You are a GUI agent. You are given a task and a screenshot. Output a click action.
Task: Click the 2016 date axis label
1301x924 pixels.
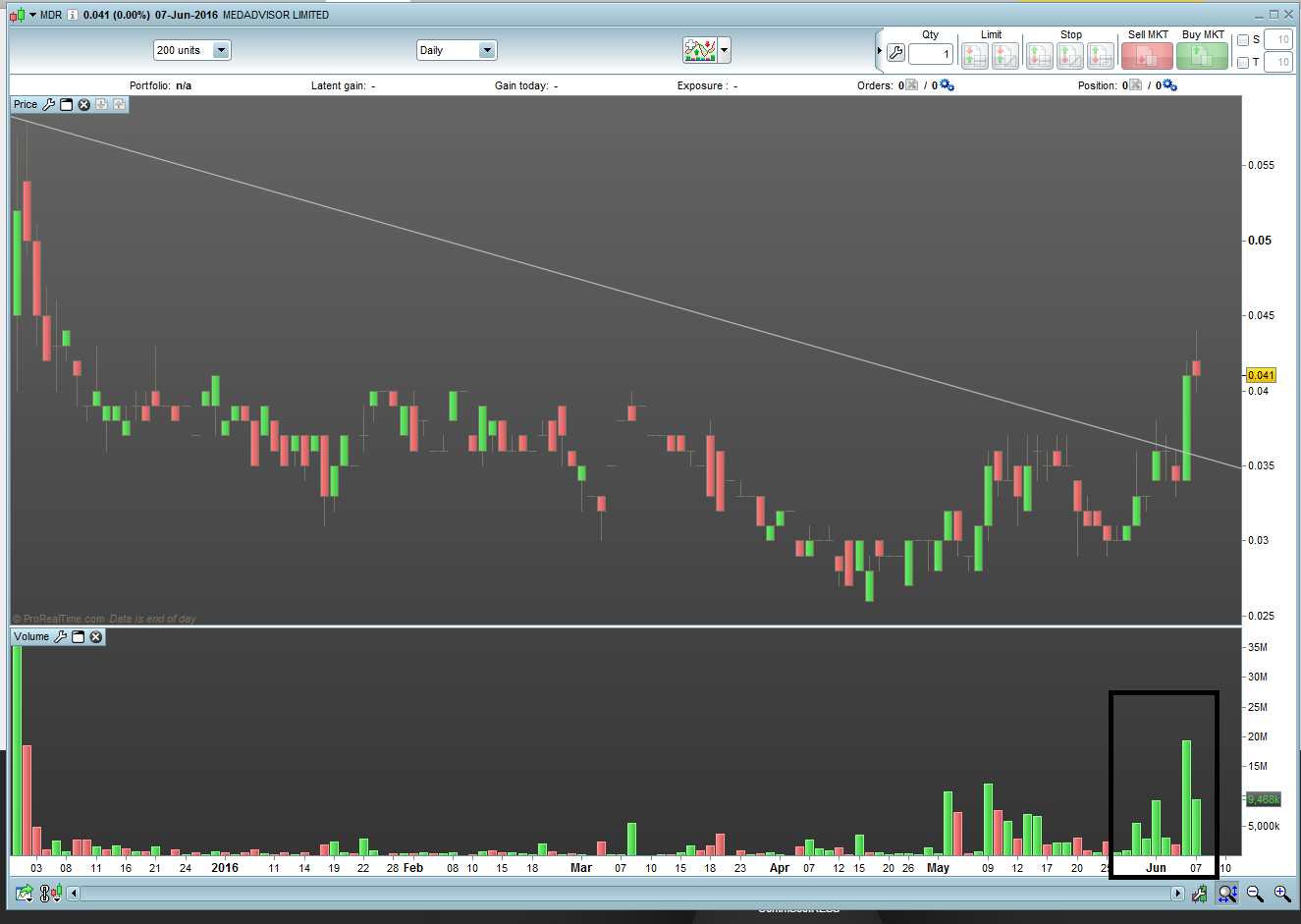click(225, 867)
